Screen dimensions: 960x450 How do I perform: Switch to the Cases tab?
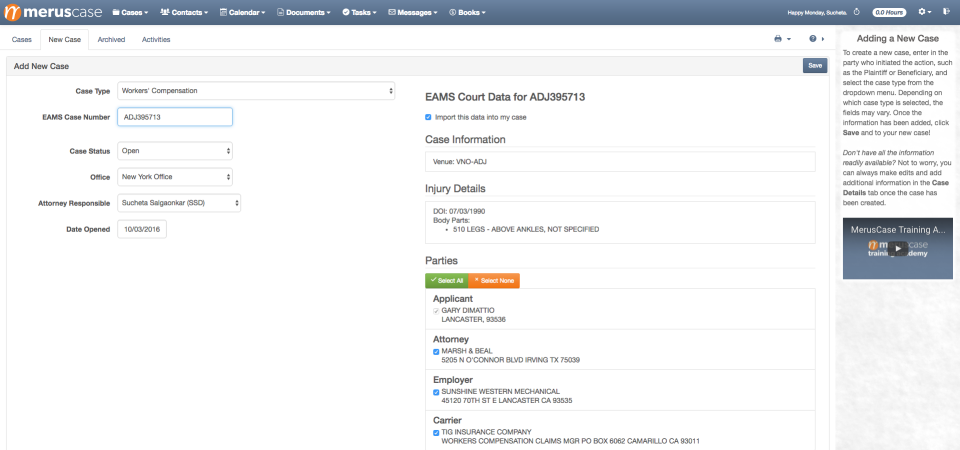(22, 39)
